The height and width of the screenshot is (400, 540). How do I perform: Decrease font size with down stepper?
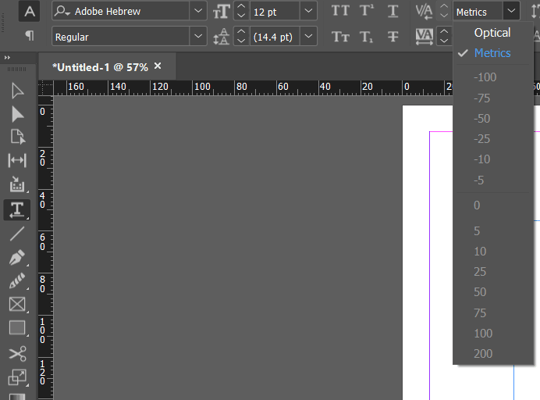coord(241,16)
